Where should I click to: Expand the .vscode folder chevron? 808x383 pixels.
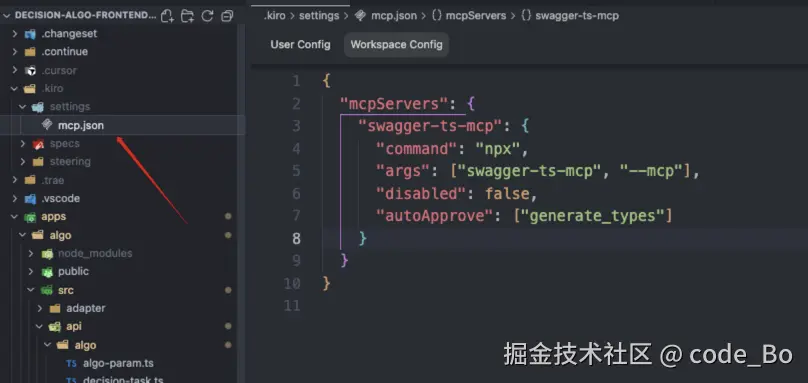(x=15, y=198)
